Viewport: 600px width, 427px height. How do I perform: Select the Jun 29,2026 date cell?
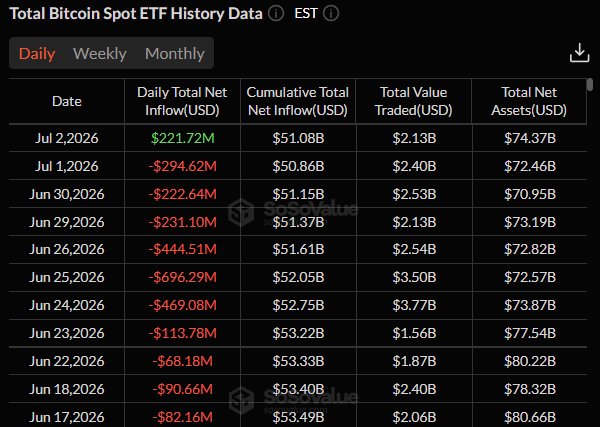point(67,222)
